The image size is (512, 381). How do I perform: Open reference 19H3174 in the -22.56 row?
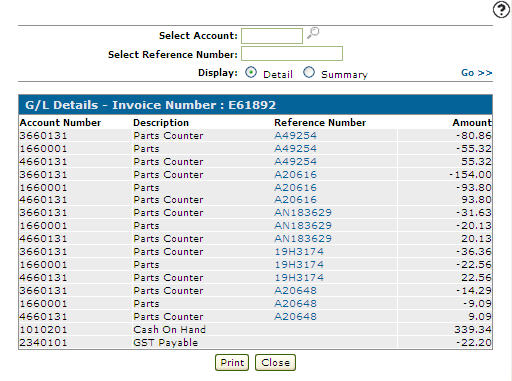click(x=299, y=264)
